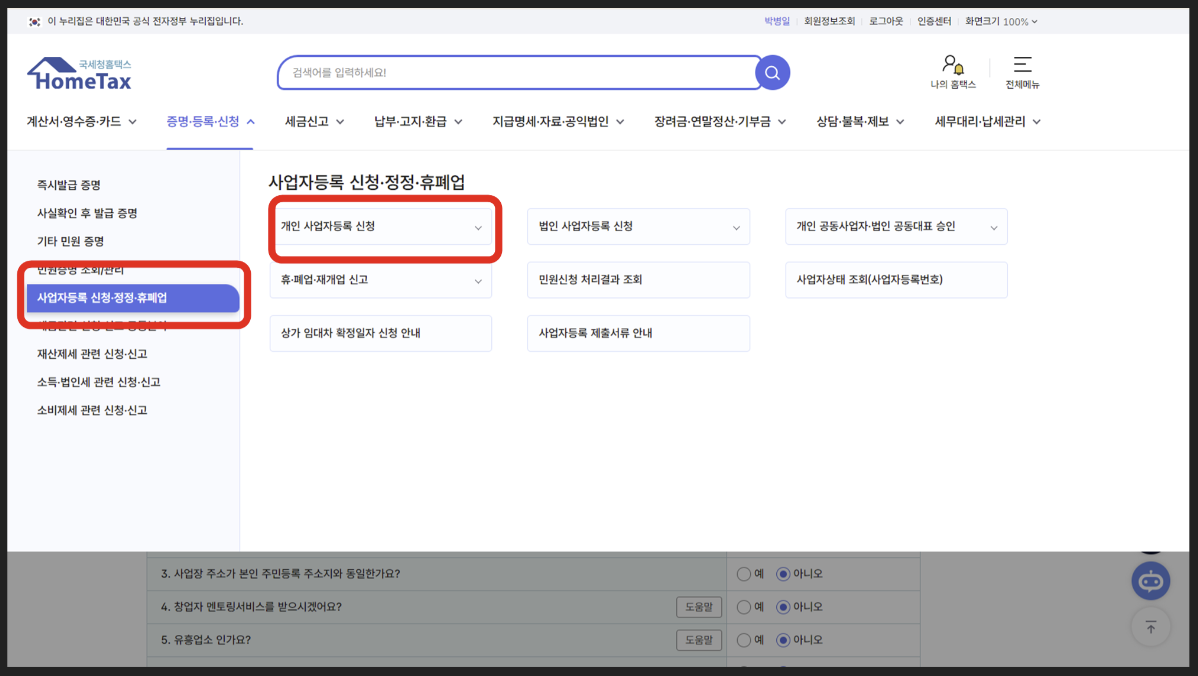Expand the 법인 사업자등록 신청 dropdown
Screen dimensions: 1198x676
point(737,227)
